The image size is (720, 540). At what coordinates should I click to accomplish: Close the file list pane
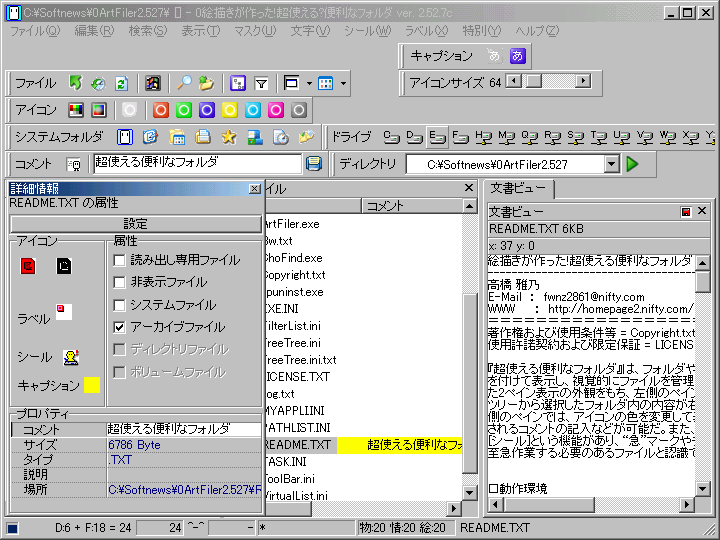[468, 187]
